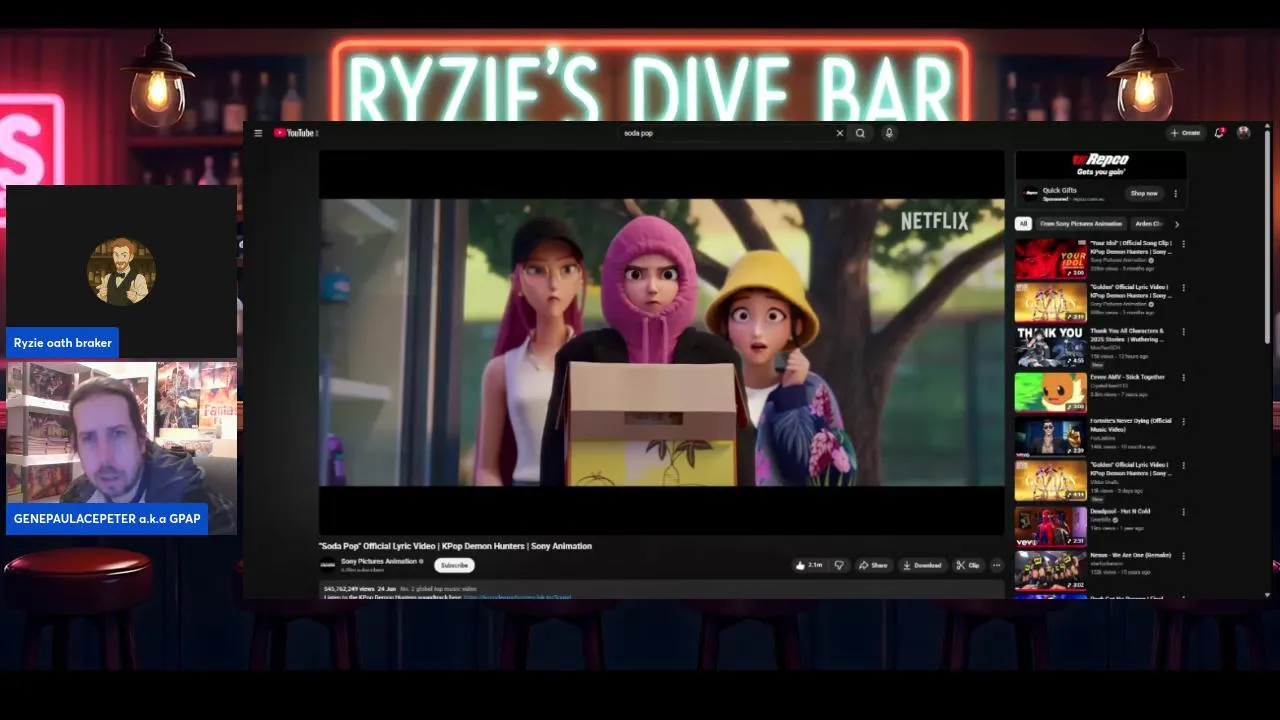The width and height of the screenshot is (1280, 720).
Task: Click the YouTube logo home link
Action: click(x=295, y=133)
